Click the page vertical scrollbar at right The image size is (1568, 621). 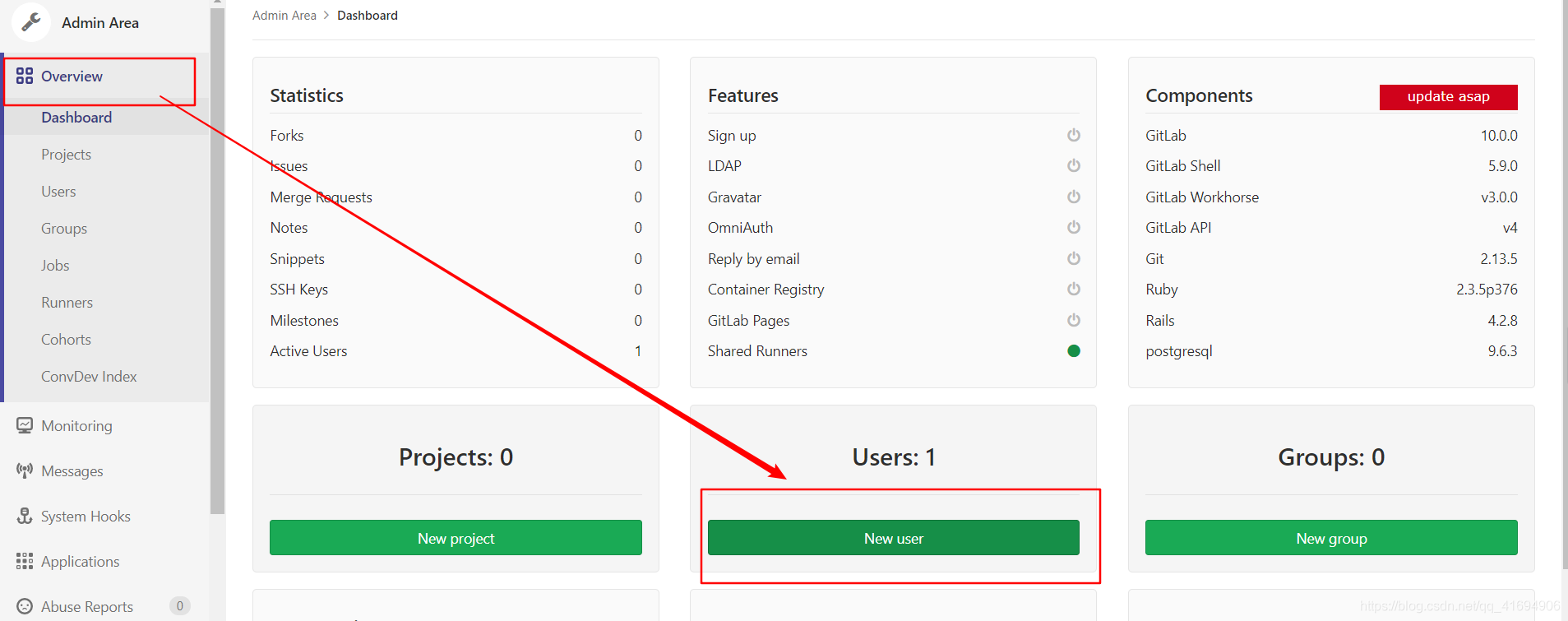point(1564,285)
